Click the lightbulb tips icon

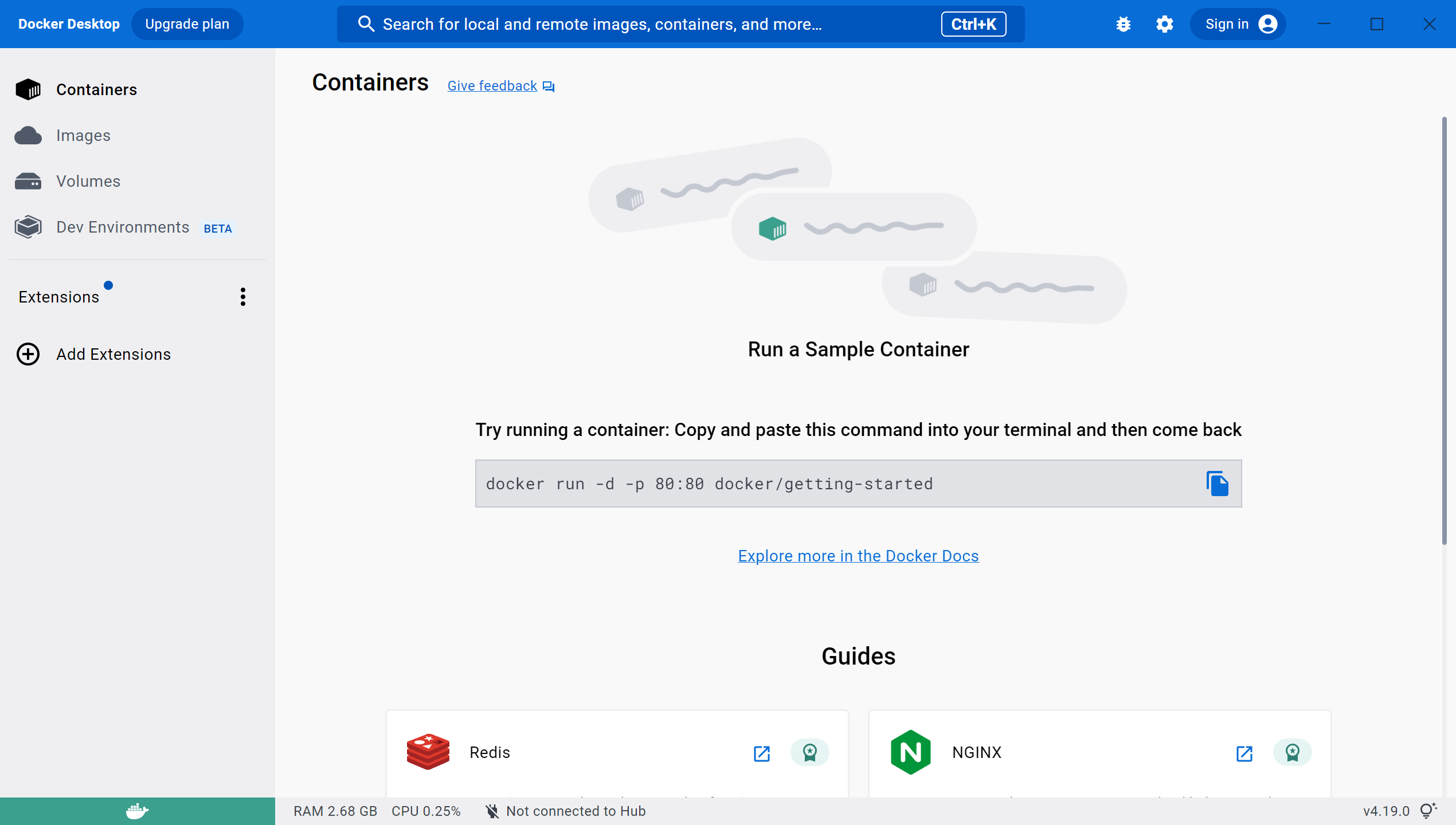point(1428,811)
